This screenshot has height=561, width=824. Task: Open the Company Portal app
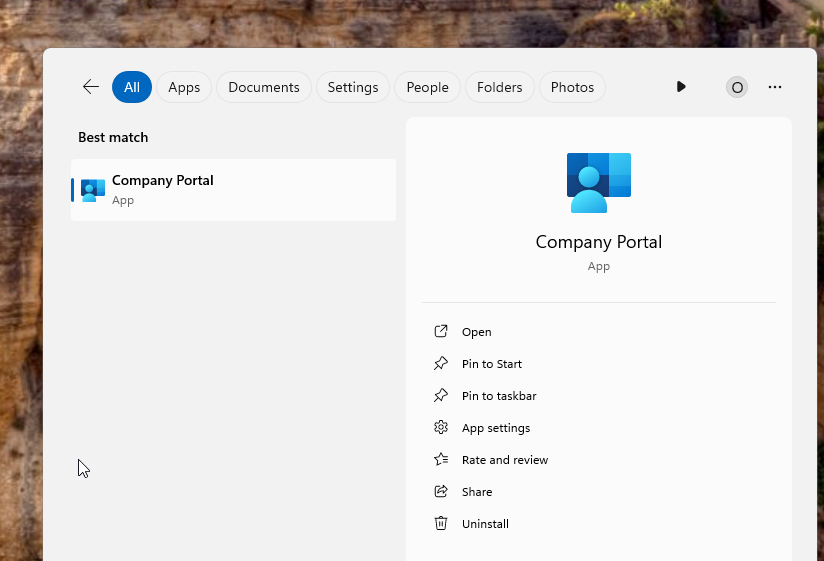476,332
